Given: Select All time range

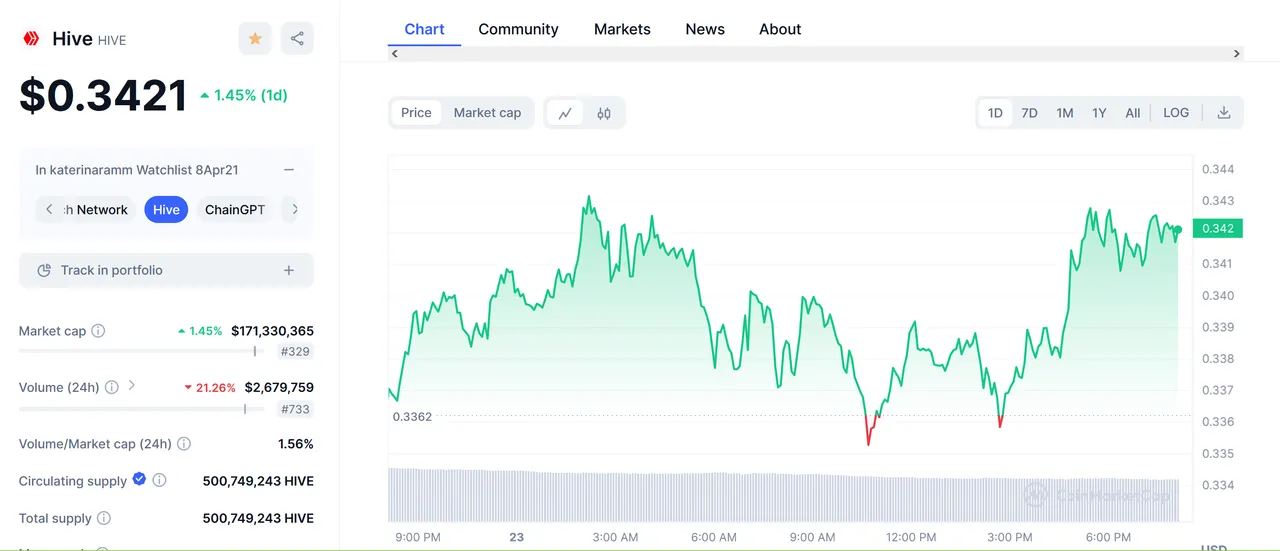Looking at the screenshot, I should pos(1132,113).
